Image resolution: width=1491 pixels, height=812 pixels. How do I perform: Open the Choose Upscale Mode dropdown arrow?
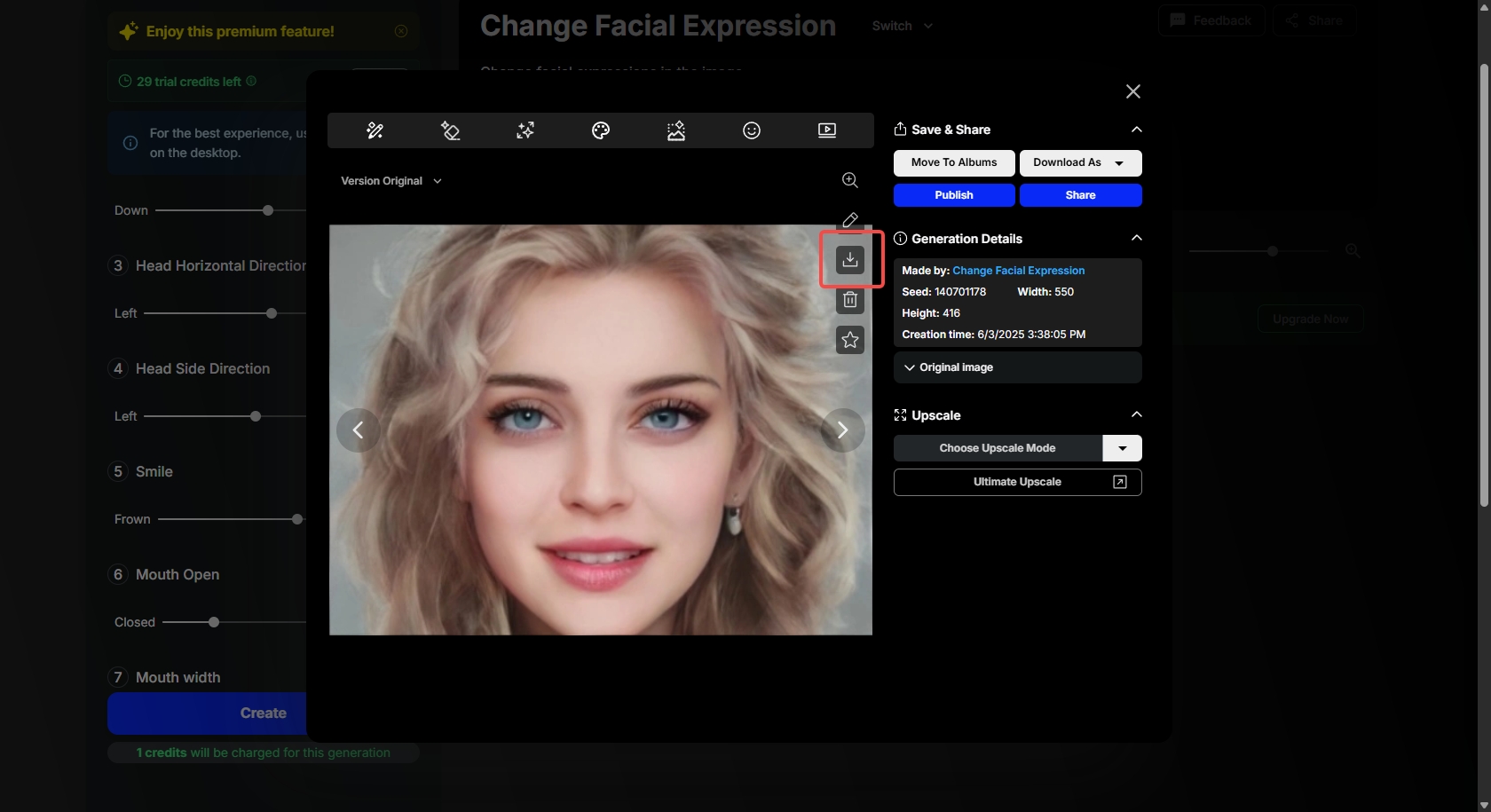[1122, 448]
